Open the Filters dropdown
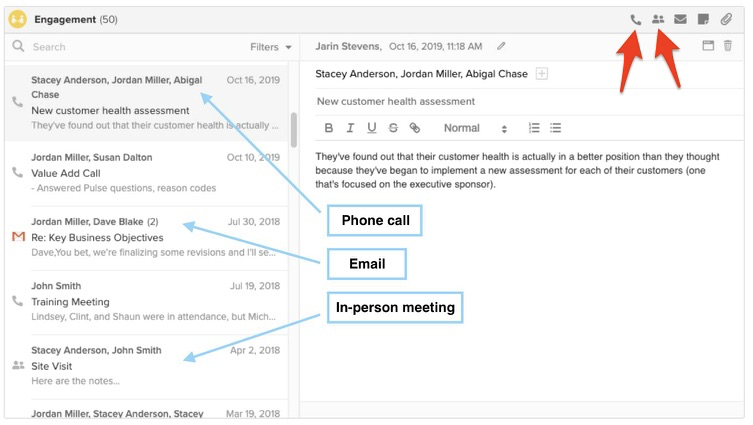Screen dimensions: 753x425 (x=271, y=47)
